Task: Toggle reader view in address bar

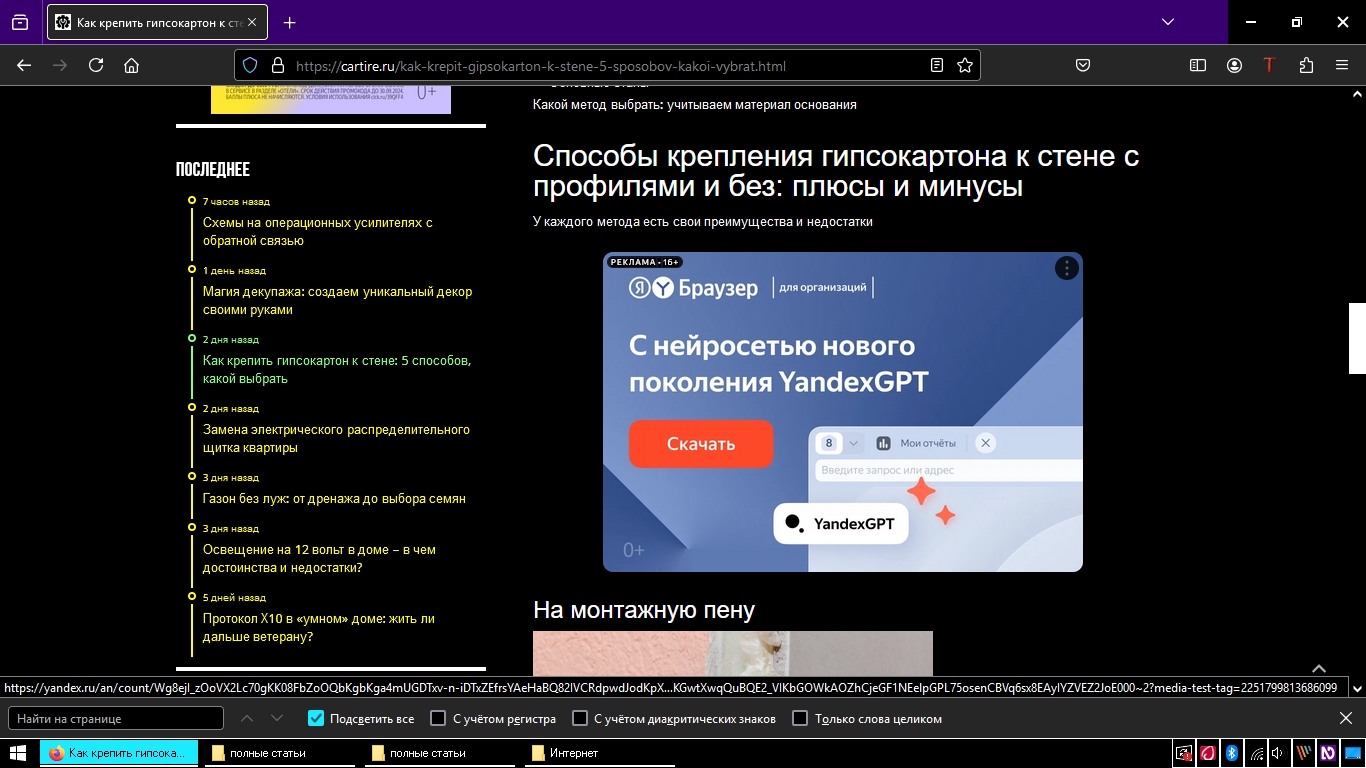Action: click(x=936, y=65)
